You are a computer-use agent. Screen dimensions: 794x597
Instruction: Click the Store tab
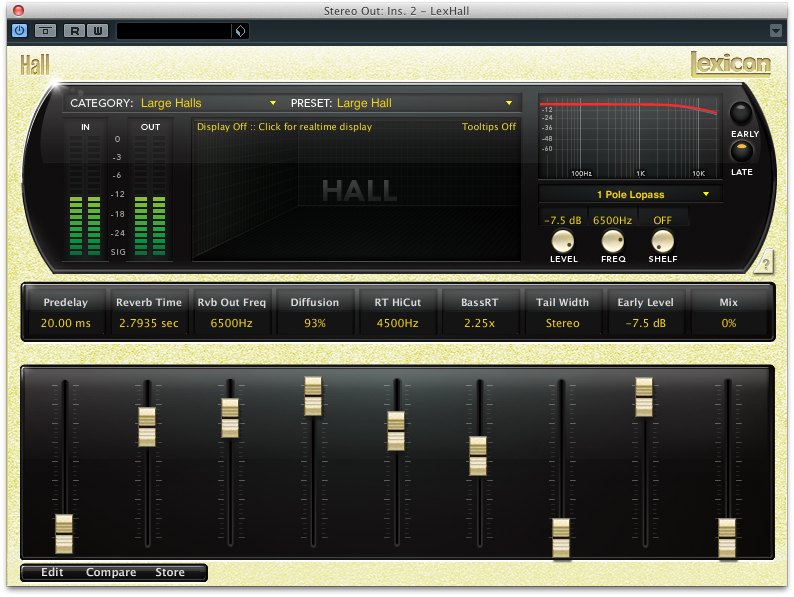pyautogui.click(x=170, y=572)
